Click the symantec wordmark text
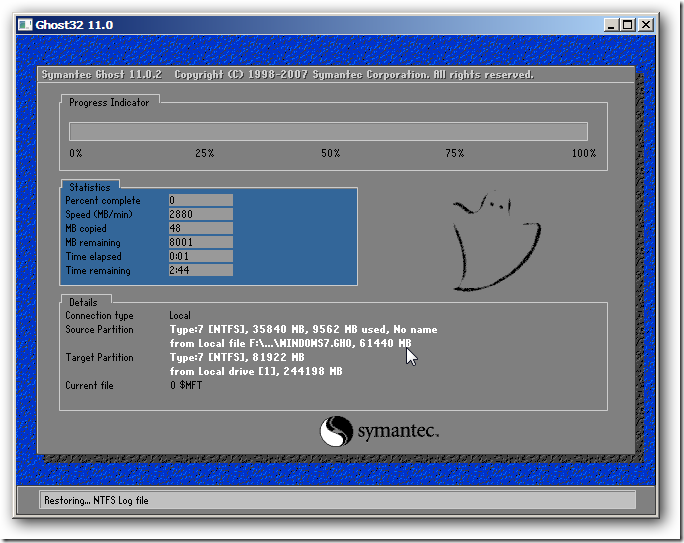This screenshot has height=543, width=684. tap(398, 431)
